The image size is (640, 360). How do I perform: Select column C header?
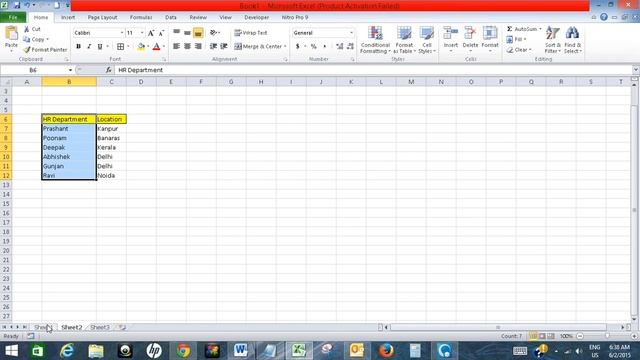click(111, 82)
